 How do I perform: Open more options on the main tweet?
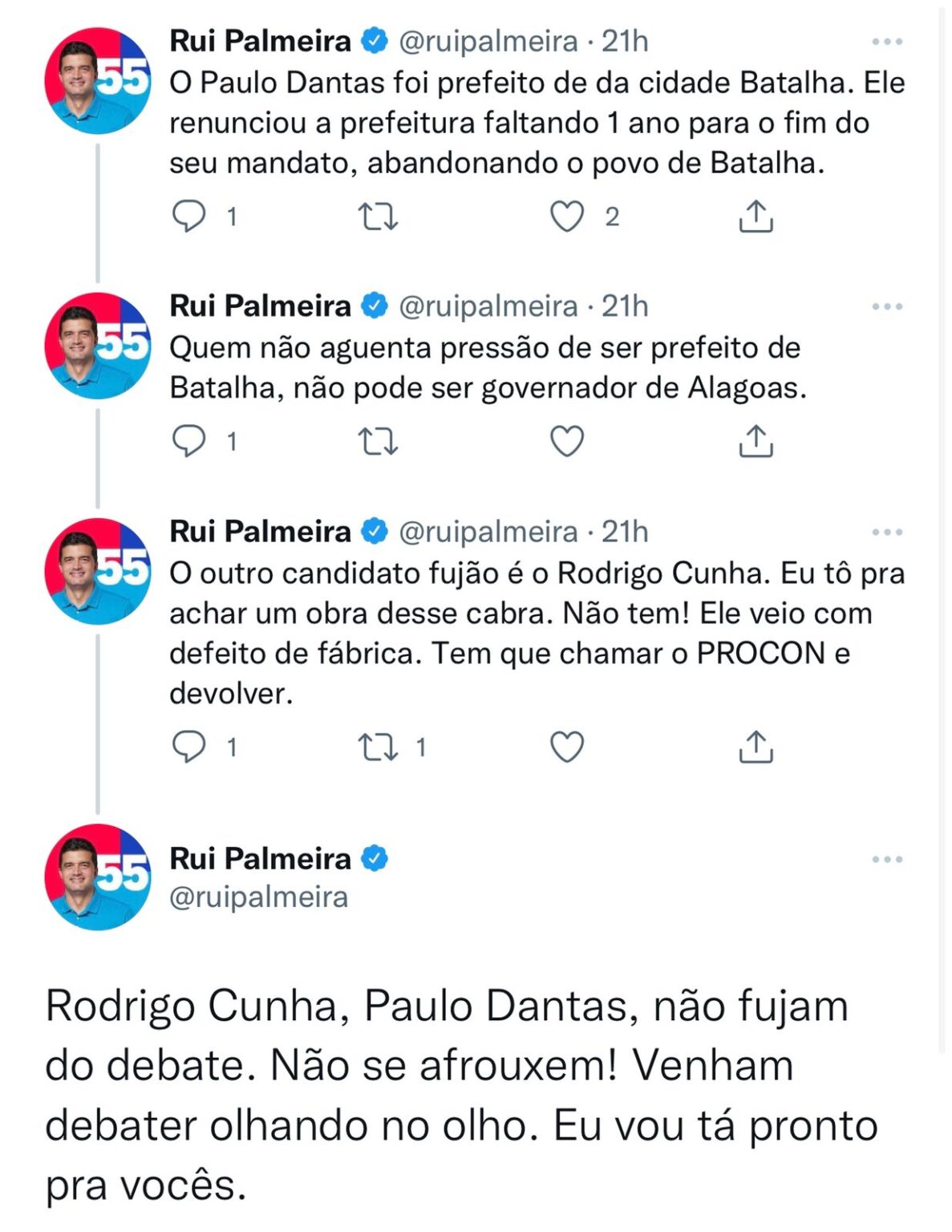887,859
